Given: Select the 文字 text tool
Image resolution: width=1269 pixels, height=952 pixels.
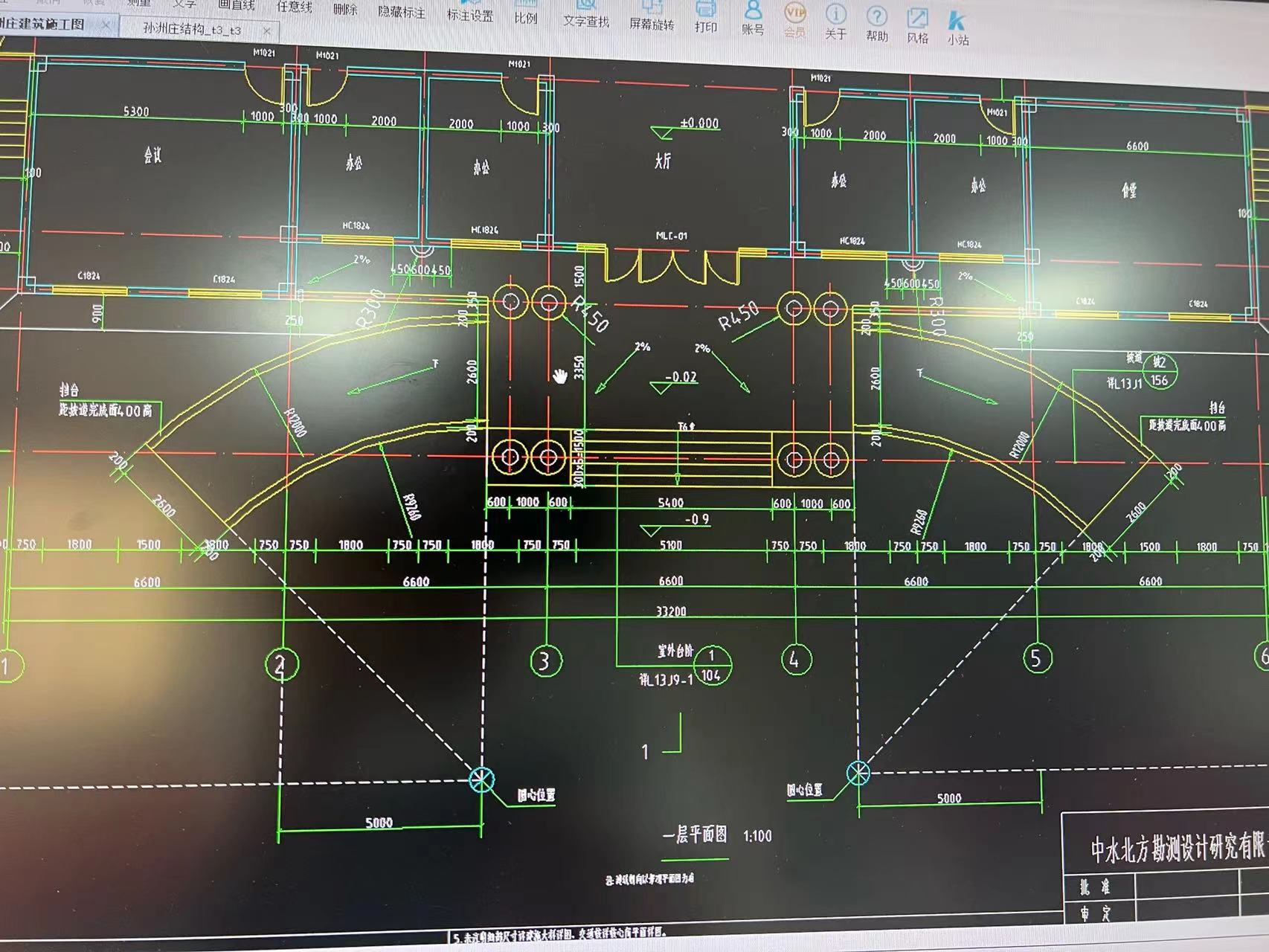Looking at the screenshot, I should point(184,4).
